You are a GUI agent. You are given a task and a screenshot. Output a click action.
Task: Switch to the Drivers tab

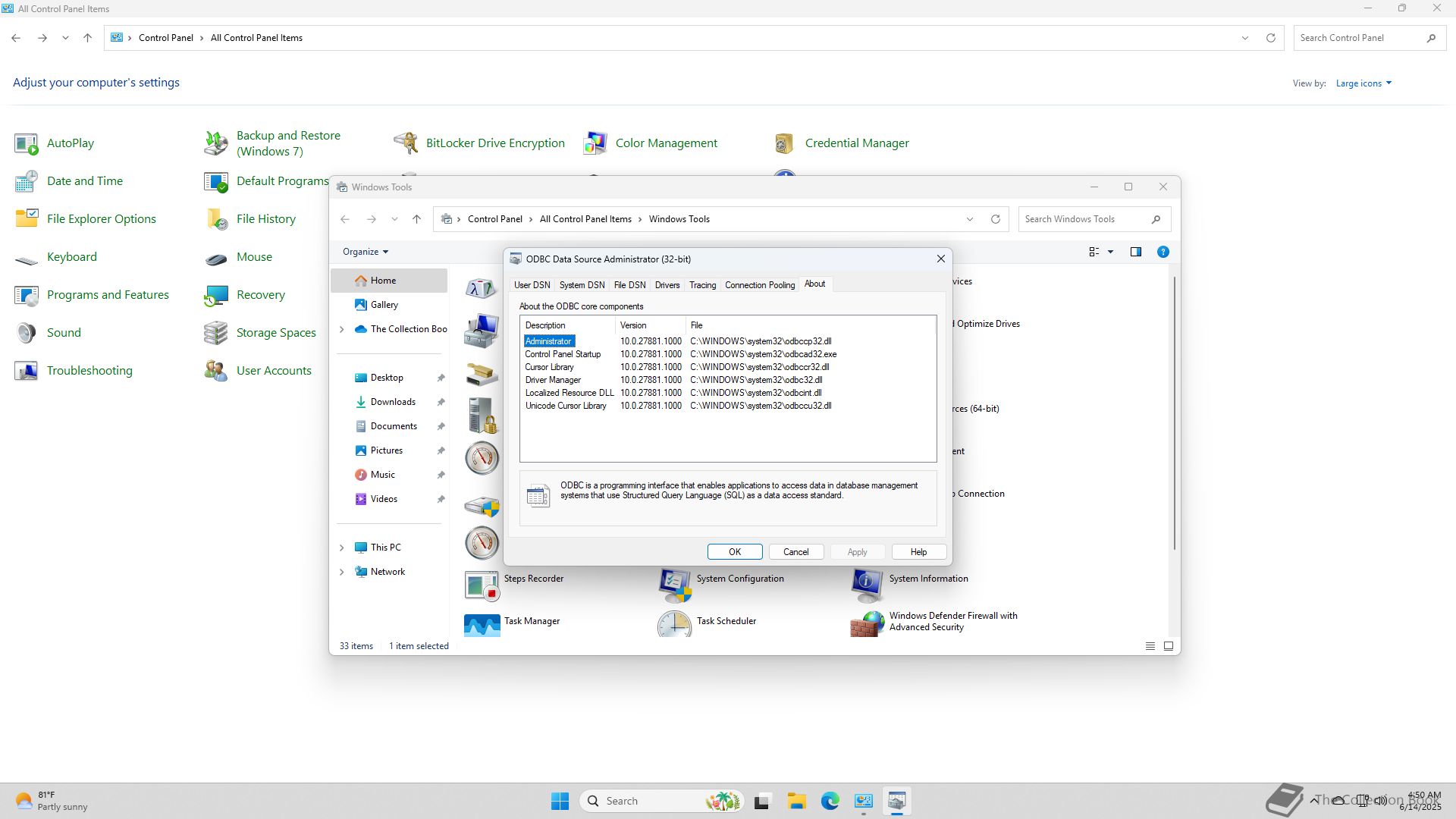tap(667, 285)
